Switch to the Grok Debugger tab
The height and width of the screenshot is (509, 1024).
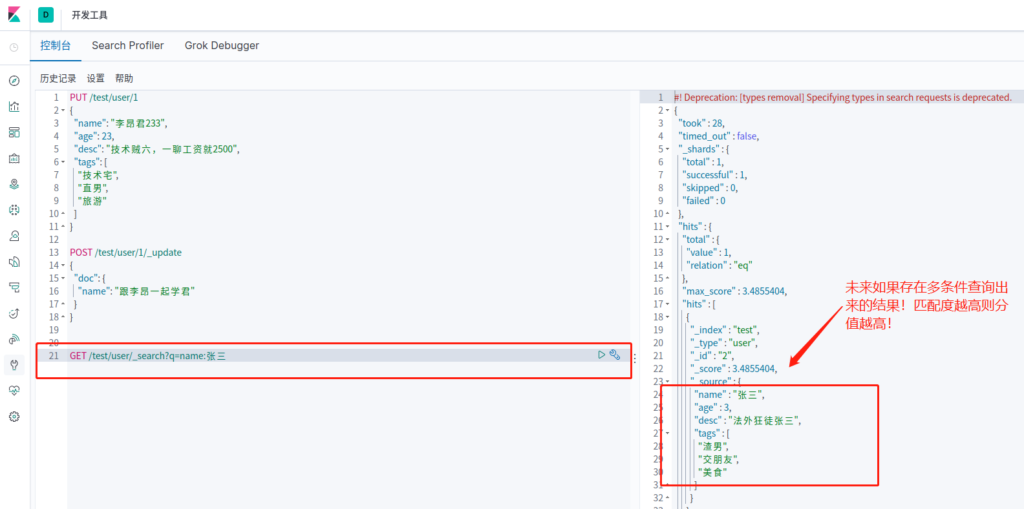point(221,46)
